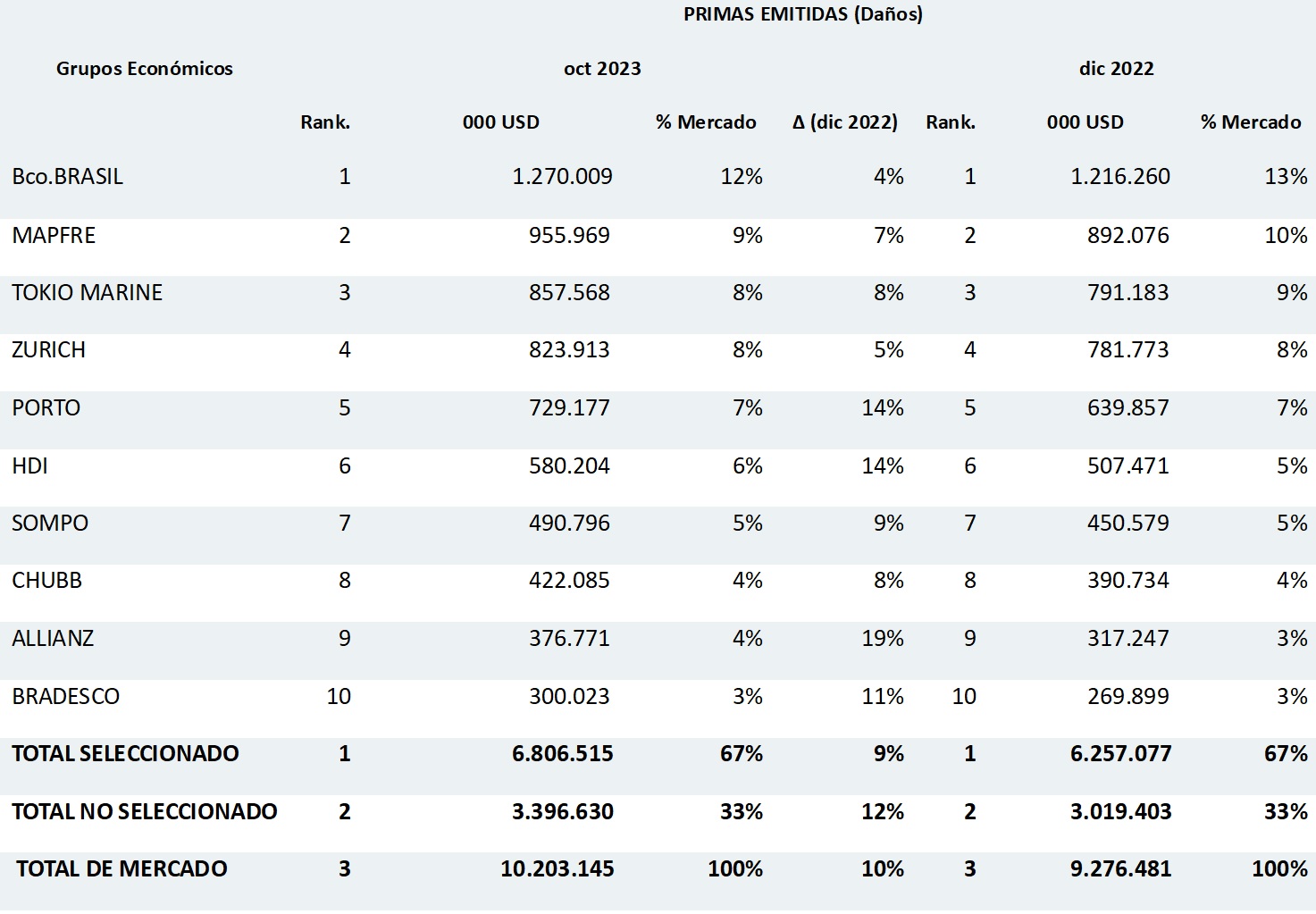The image size is (1316, 914).
Task: Select the TOTAL SELECCIONADO row label
Action: click(126, 754)
